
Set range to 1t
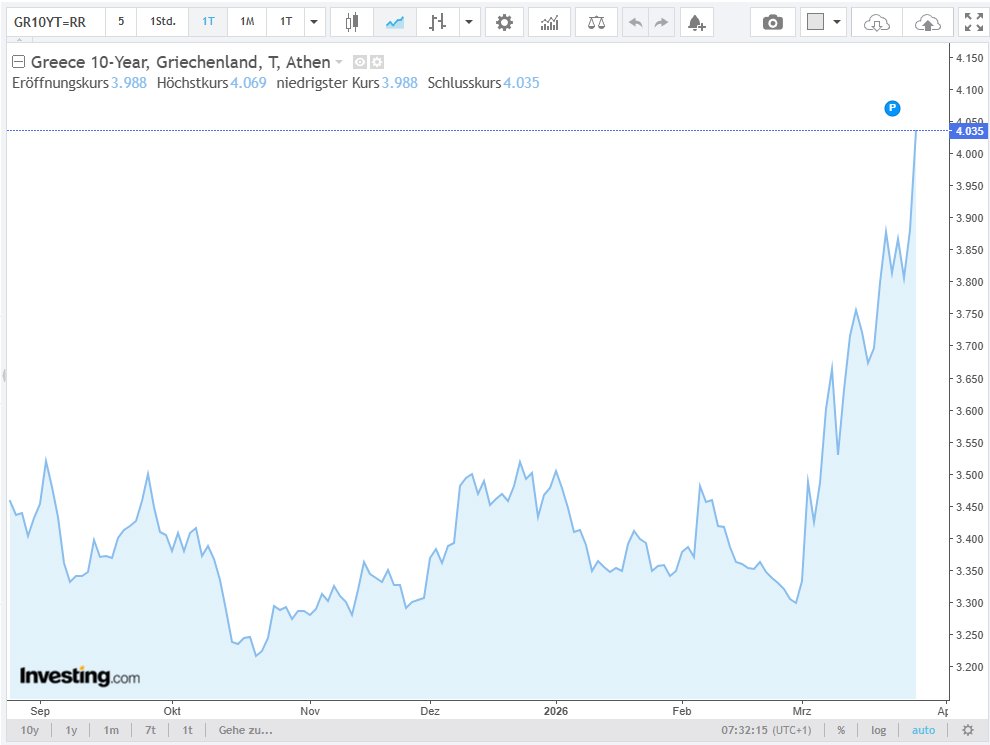pyautogui.click(x=188, y=730)
